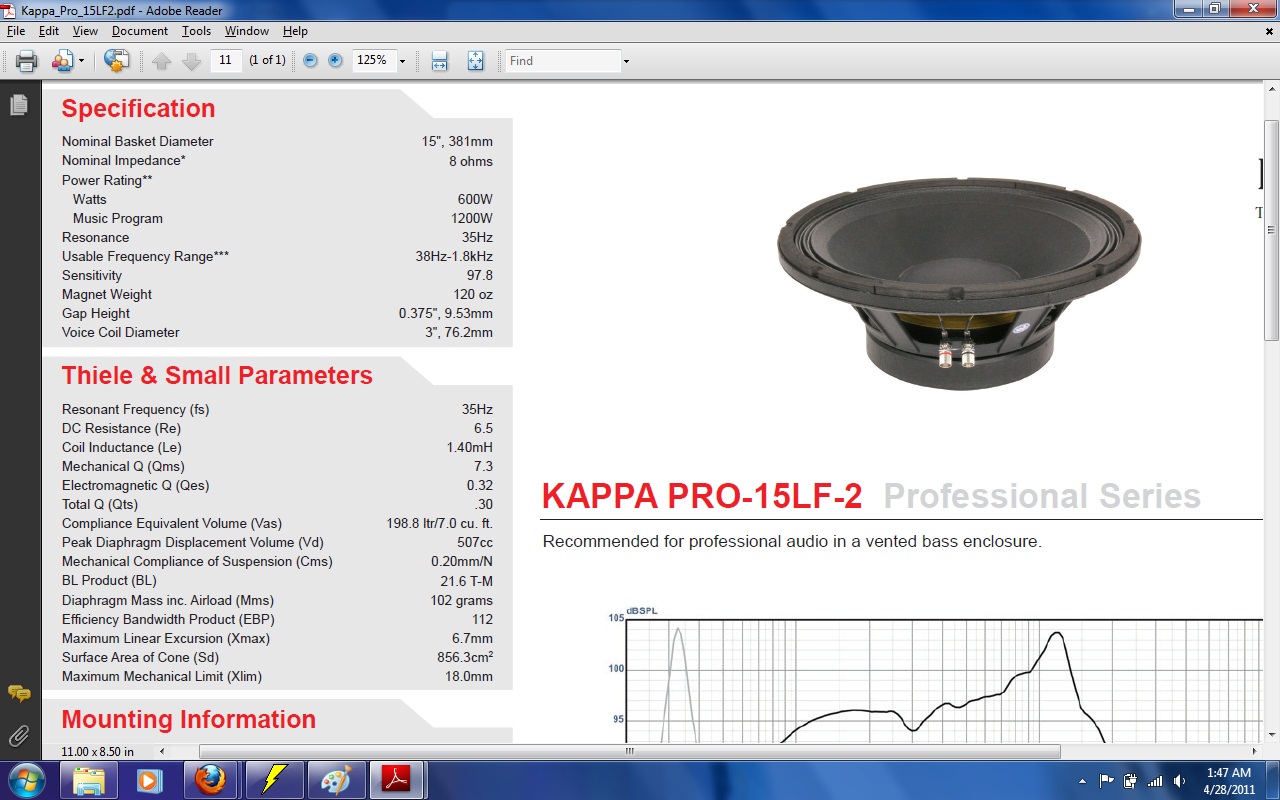Click the vertical scrollbar up arrow
This screenshot has width=1280, height=800.
pos(1271,89)
